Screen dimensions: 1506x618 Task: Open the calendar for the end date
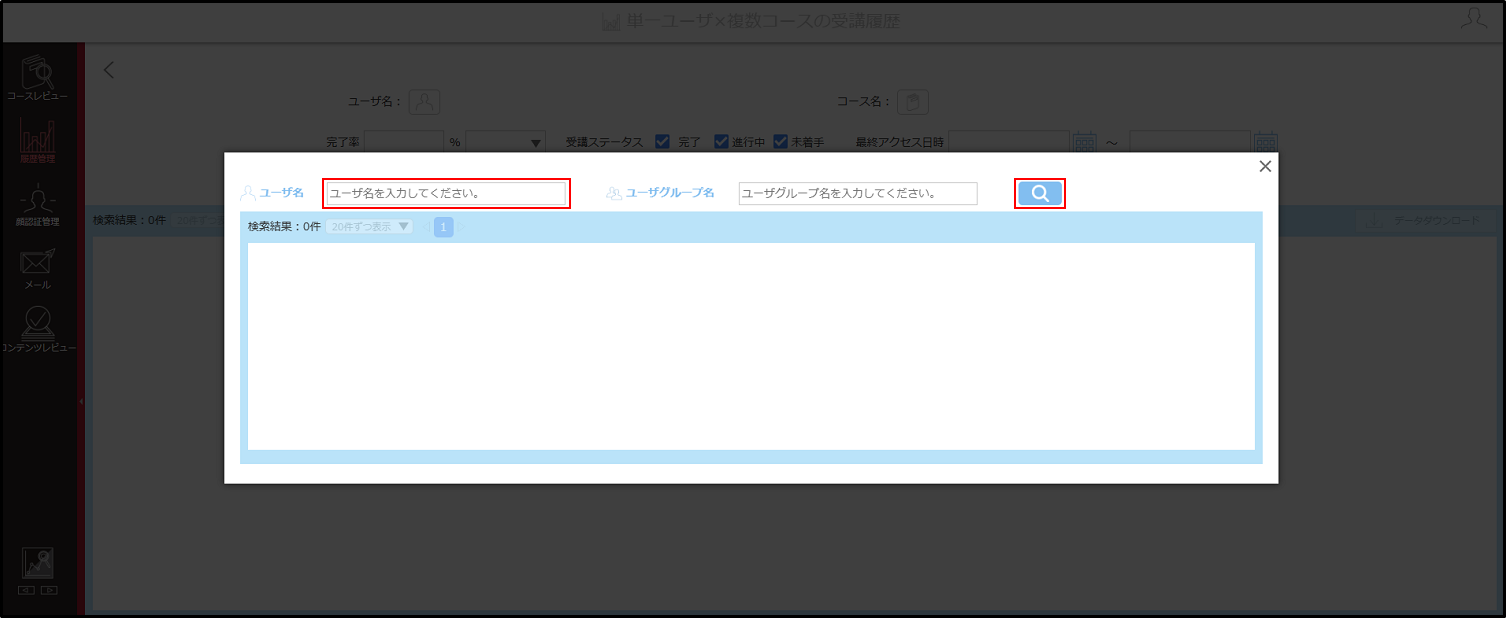pos(1266,142)
